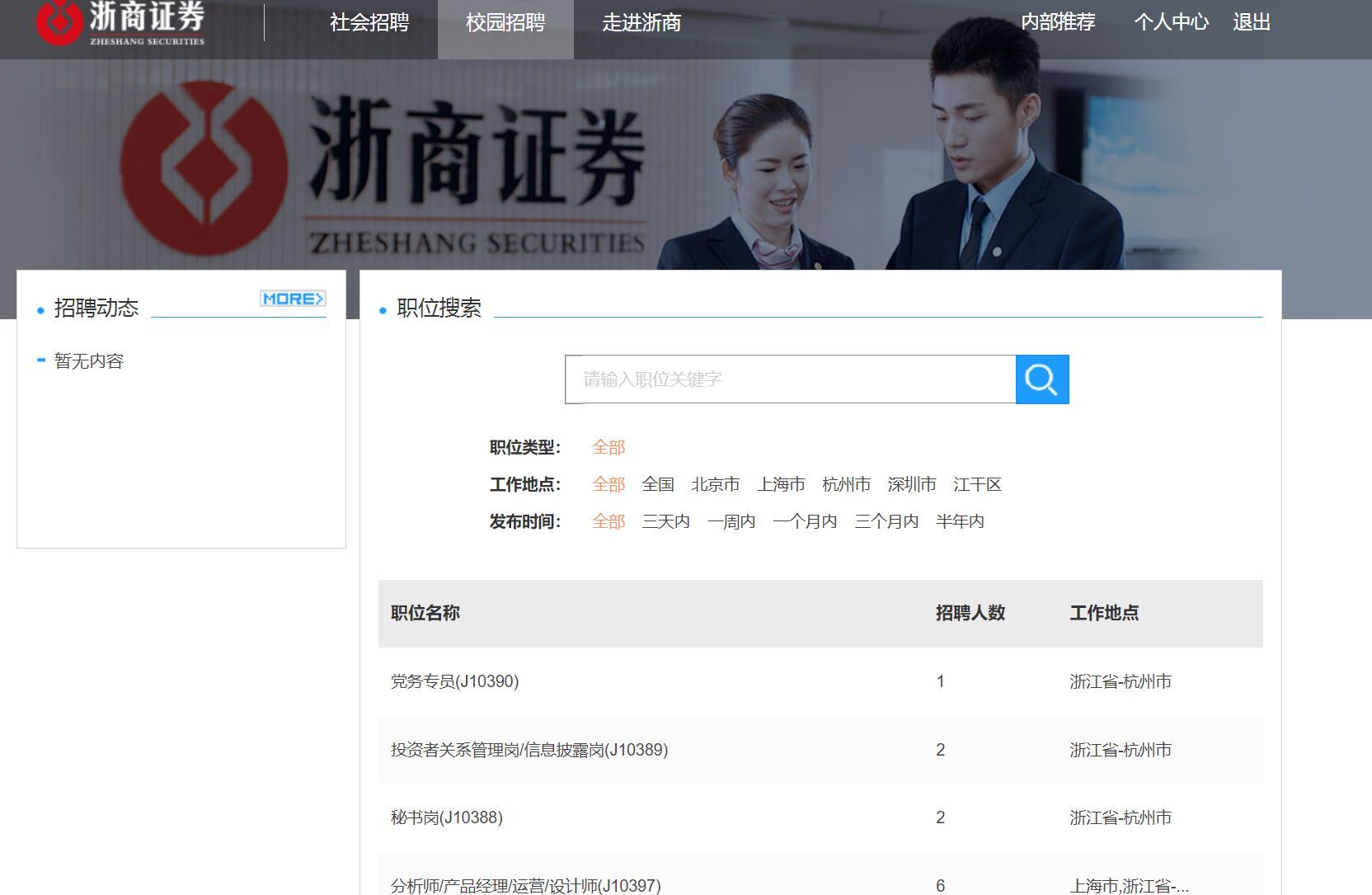Image resolution: width=1372 pixels, height=895 pixels.
Task: Go to 内部推荐 page
Action: 1058,22
